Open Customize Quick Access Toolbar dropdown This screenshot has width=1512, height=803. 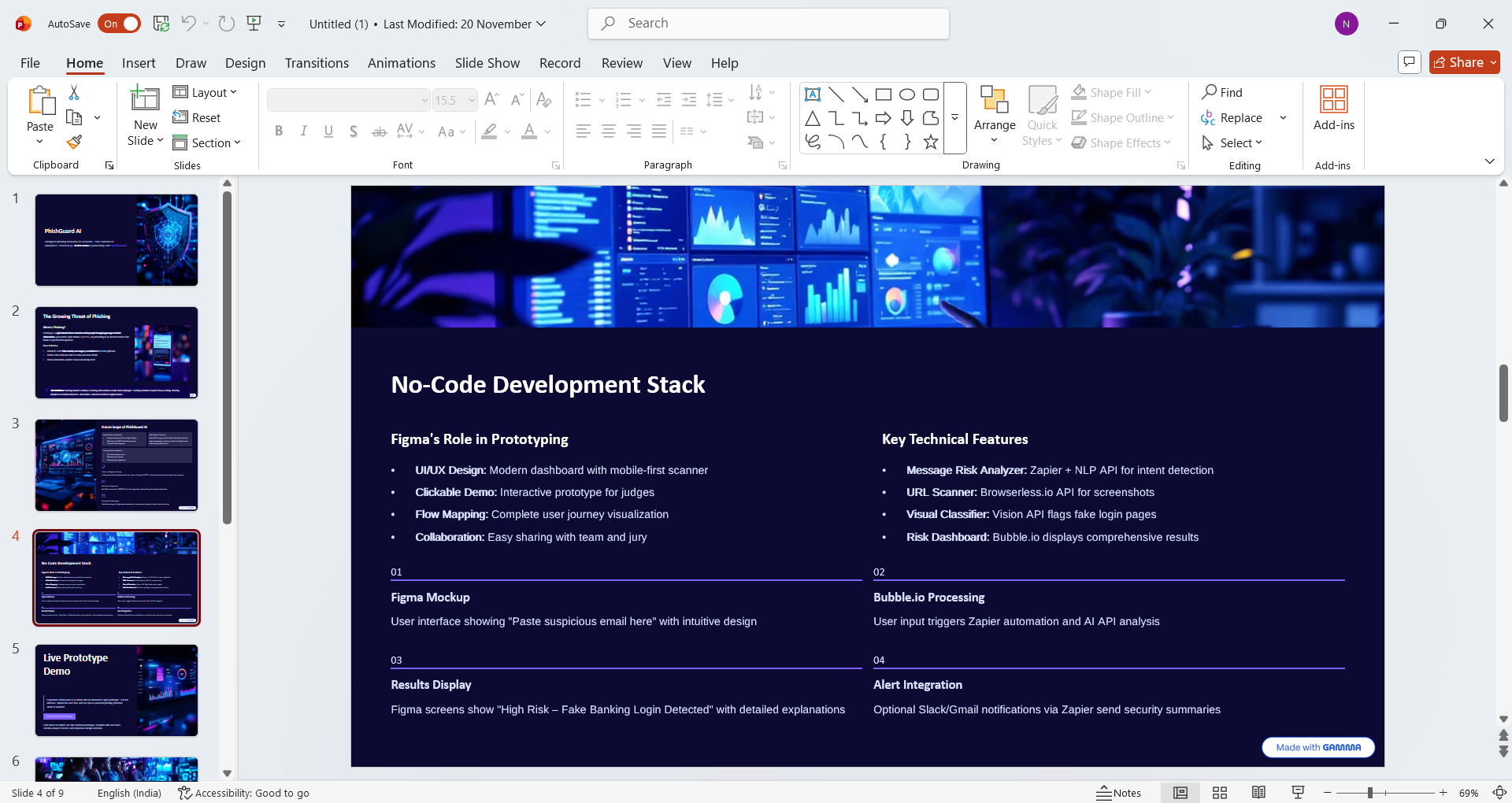tap(281, 24)
